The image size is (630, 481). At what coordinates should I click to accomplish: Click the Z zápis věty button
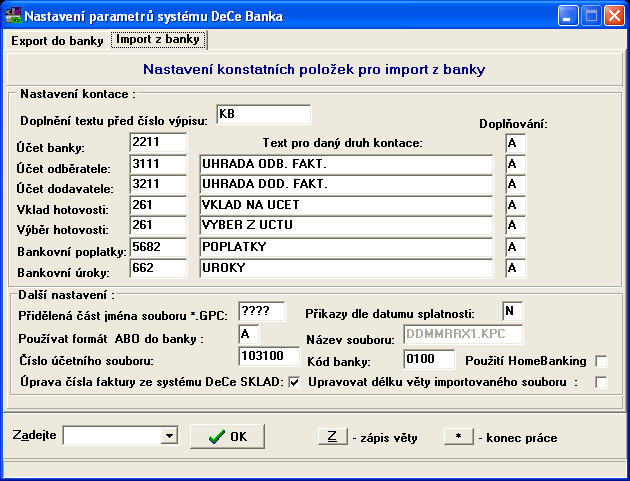point(333,436)
